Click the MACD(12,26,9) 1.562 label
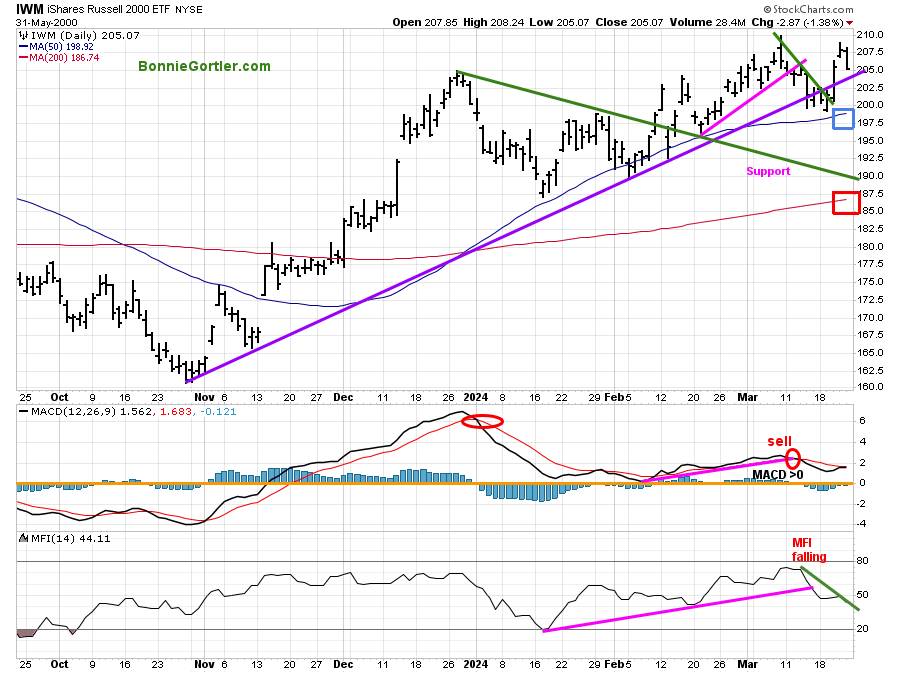 (x=92, y=411)
